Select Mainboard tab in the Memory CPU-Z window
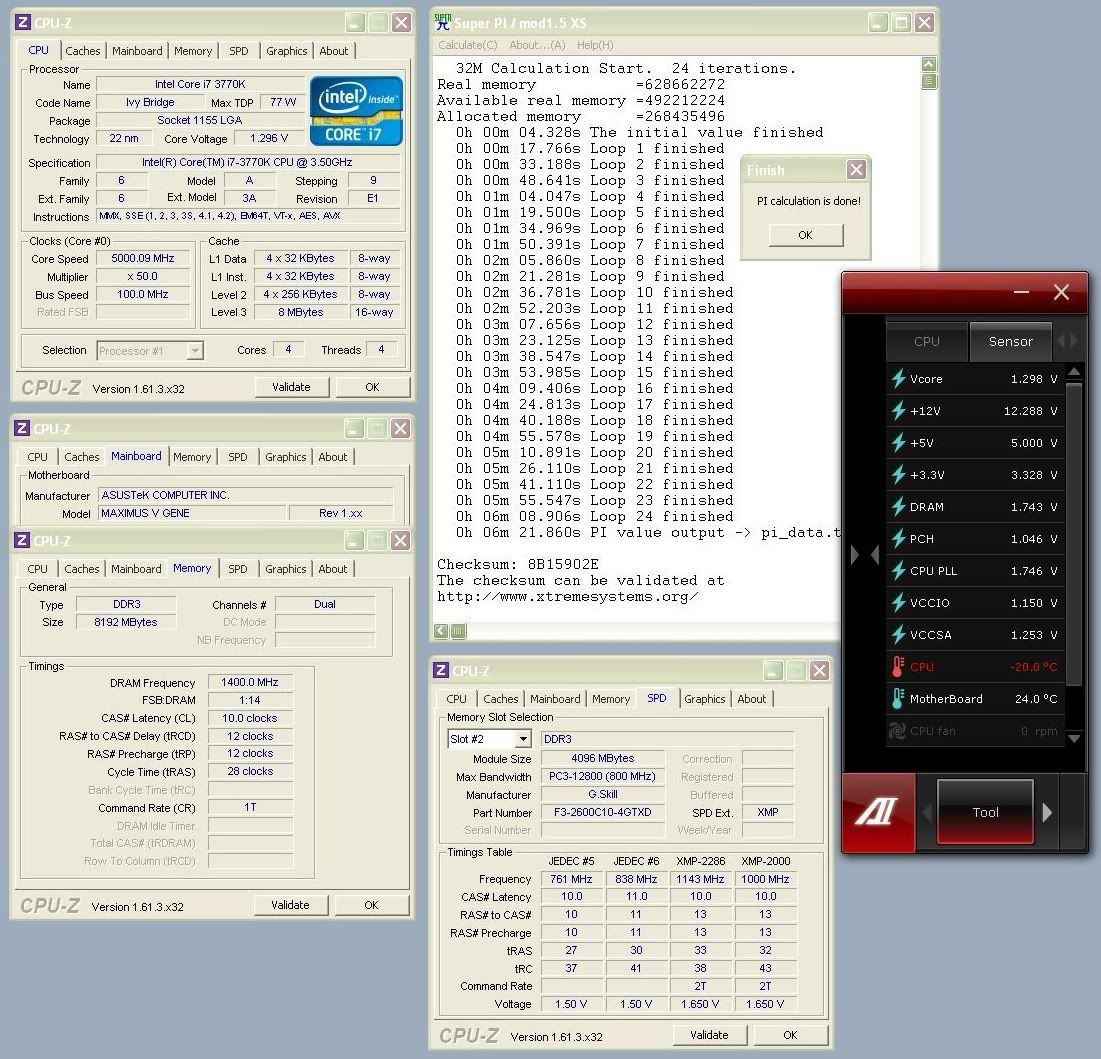1101x1059 pixels. coord(136,569)
